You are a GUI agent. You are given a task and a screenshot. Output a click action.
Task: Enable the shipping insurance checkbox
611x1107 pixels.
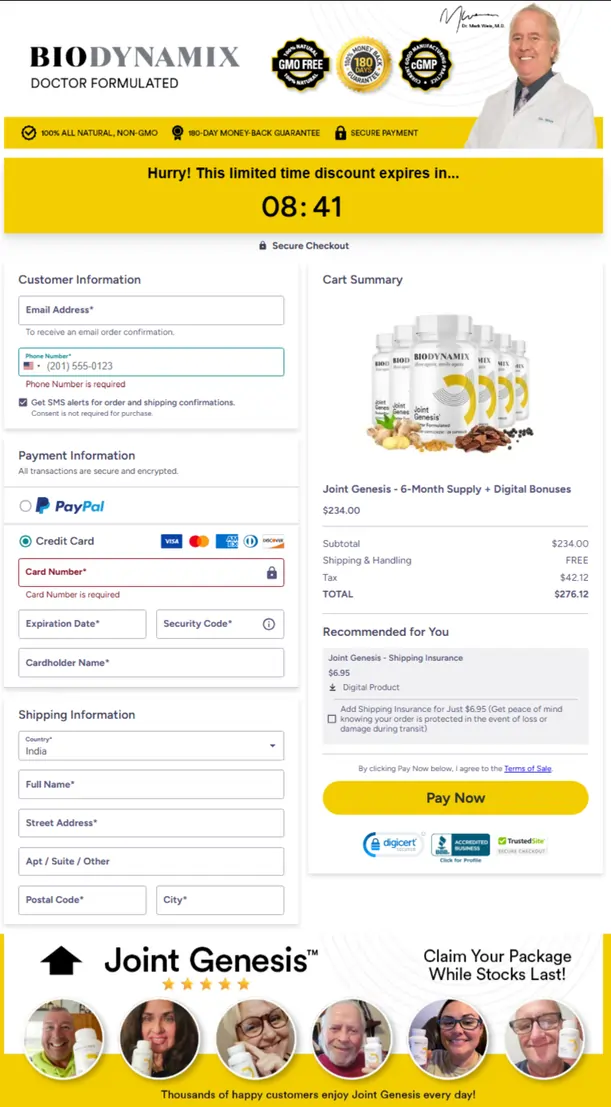click(x=332, y=718)
